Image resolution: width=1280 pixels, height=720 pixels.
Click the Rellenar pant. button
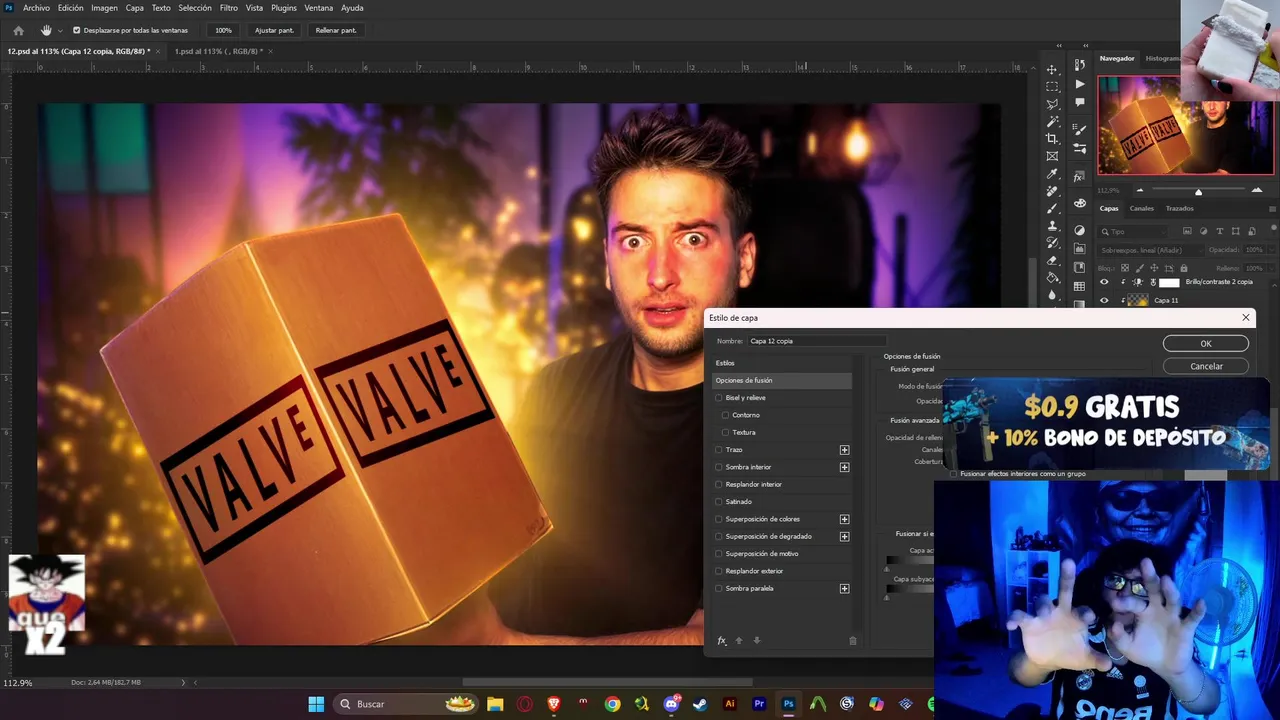point(336,30)
